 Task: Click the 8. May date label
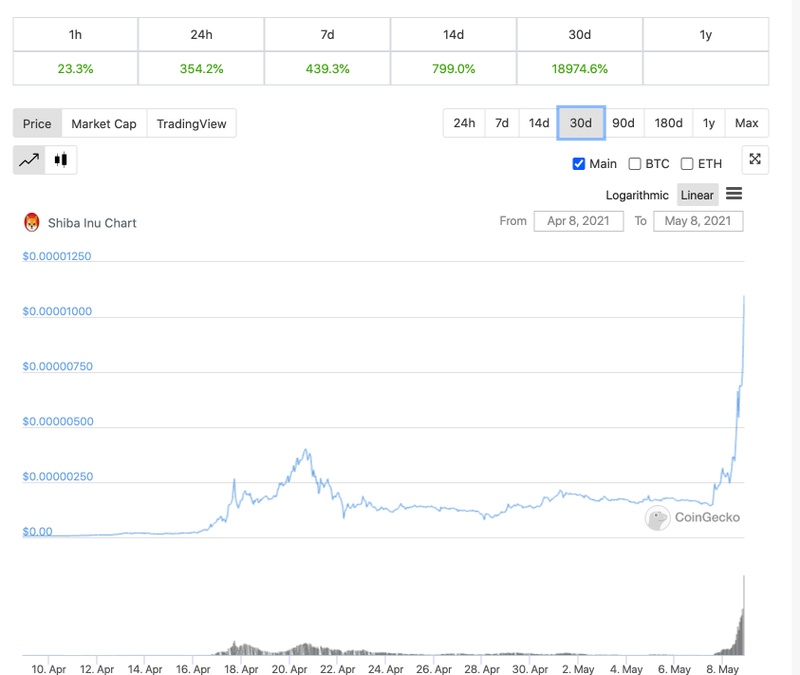coord(722,669)
